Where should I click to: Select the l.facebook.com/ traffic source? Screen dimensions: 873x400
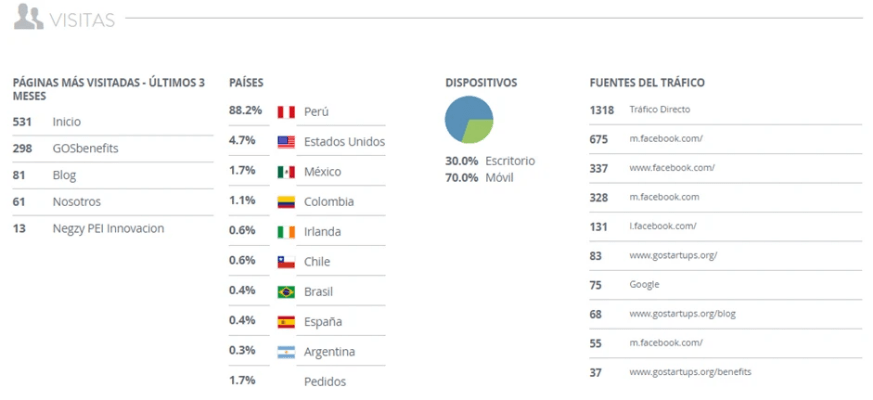(663, 226)
